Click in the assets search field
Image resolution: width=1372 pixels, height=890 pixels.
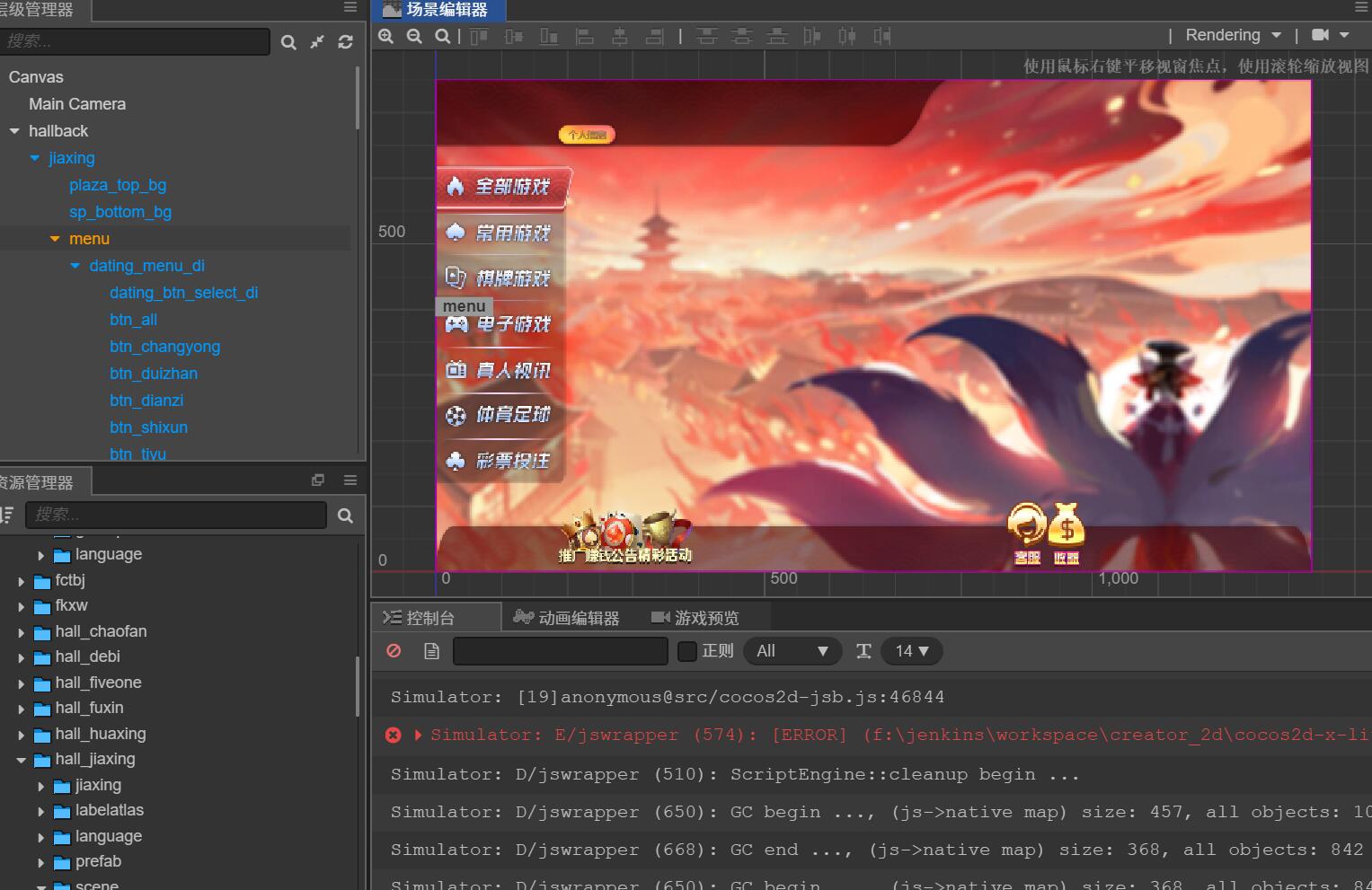click(x=176, y=515)
